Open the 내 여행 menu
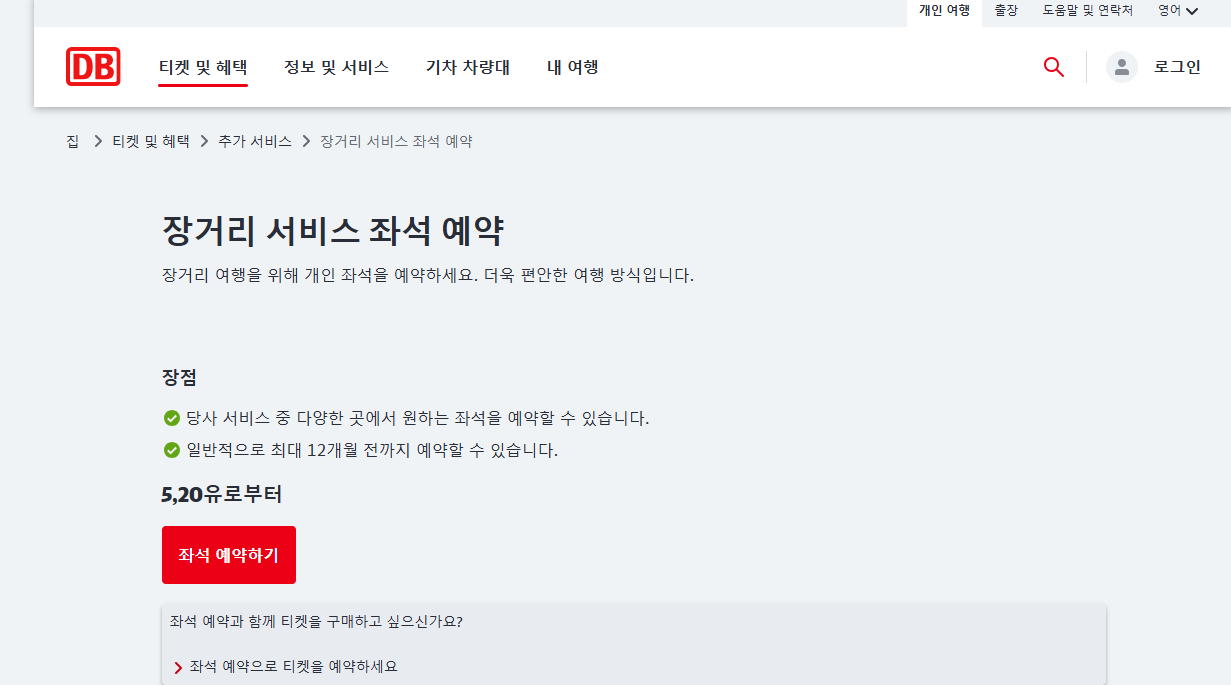Image resolution: width=1231 pixels, height=685 pixels. tap(573, 67)
